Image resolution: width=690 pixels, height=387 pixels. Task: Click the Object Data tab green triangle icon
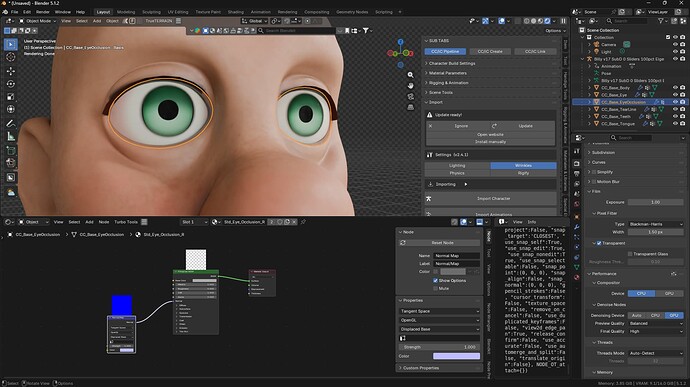coord(576,267)
